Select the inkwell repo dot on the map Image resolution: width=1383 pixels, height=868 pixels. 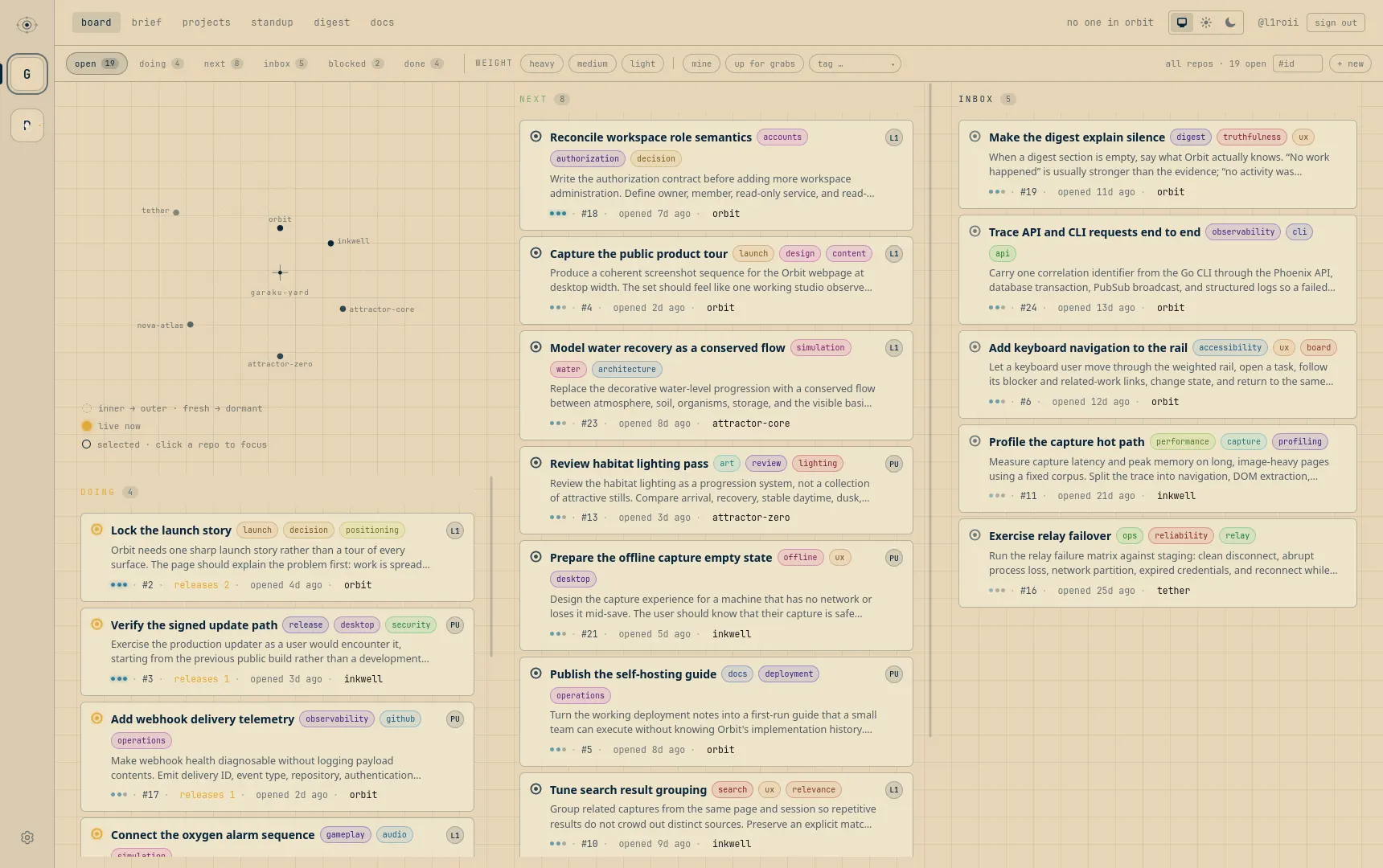coord(330,243)
